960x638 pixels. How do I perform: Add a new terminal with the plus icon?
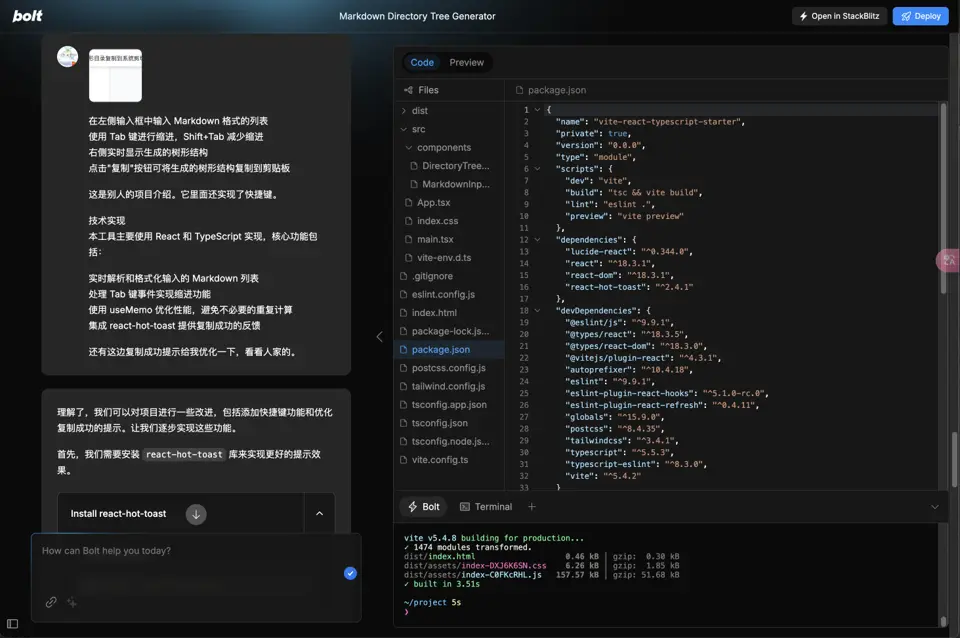tap(531, 507)
